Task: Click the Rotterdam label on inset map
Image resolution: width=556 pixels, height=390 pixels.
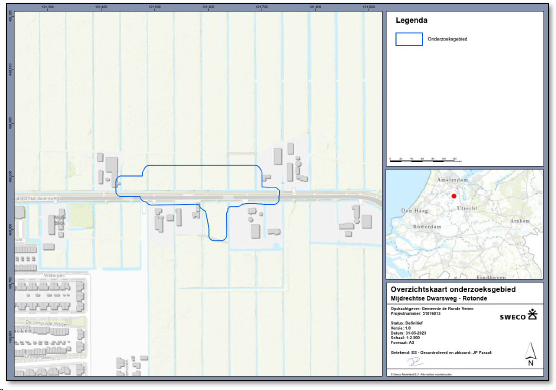Action: 427,227
